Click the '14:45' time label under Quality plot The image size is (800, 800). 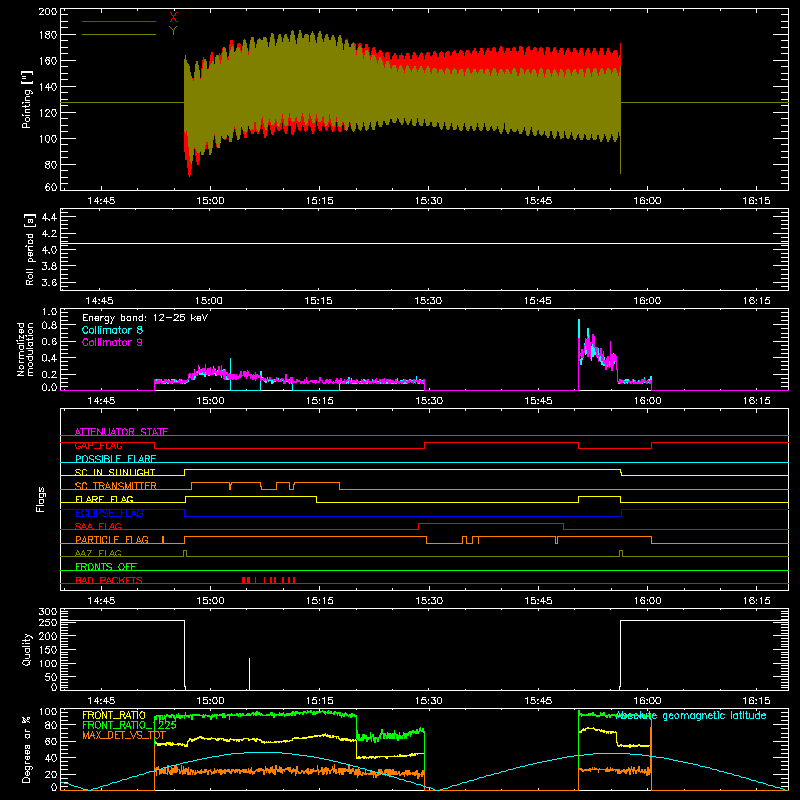tap(101, 701)
